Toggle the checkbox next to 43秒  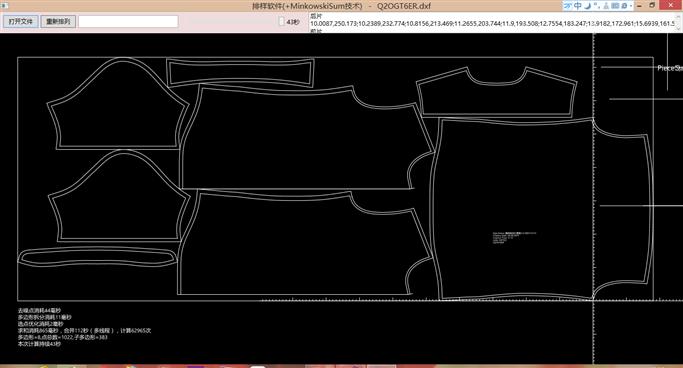point(281,21)
